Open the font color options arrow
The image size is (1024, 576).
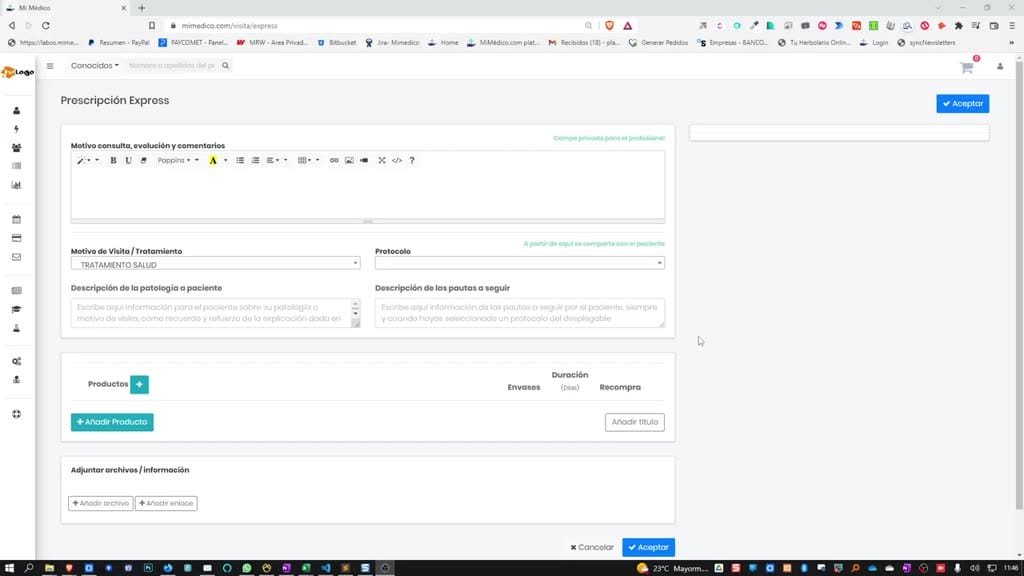point(225,161)
